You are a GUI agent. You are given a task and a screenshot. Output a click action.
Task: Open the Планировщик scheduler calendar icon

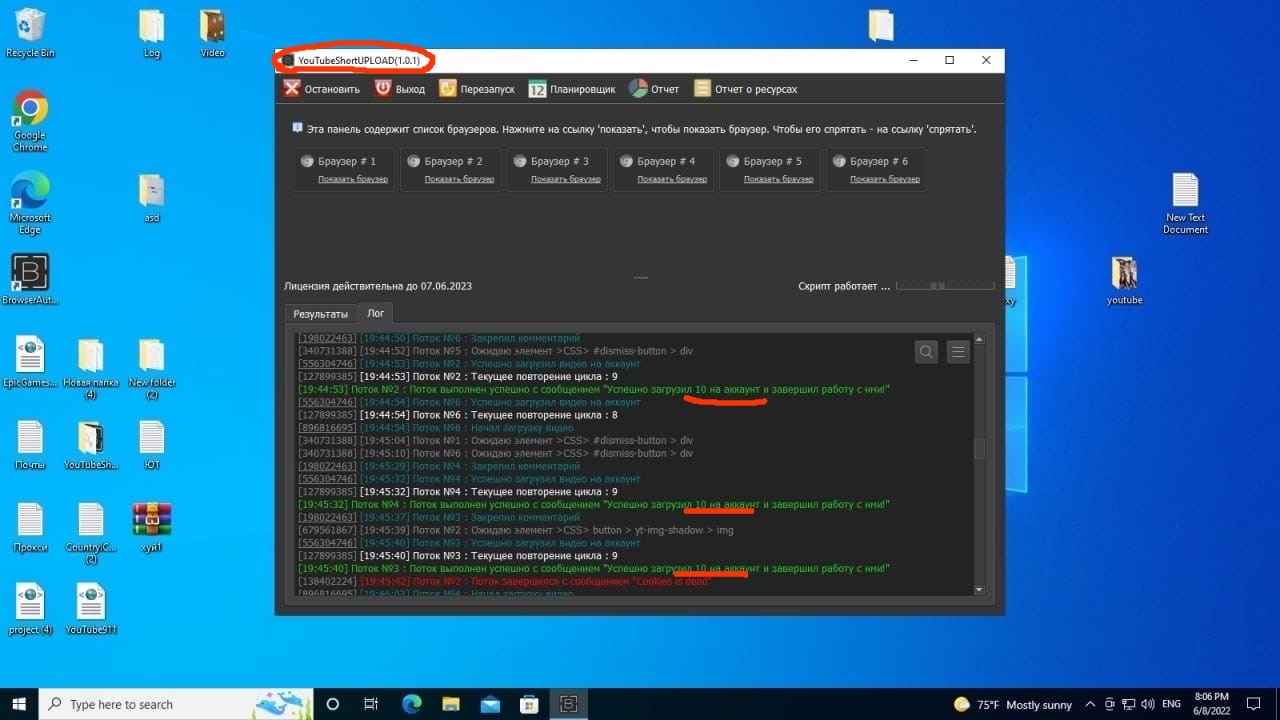[537, 88]
